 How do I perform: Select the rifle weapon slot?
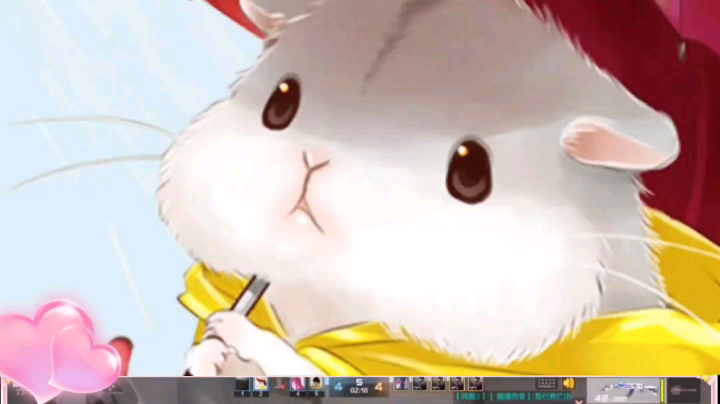pyautogui.click(x=624, y=390)
